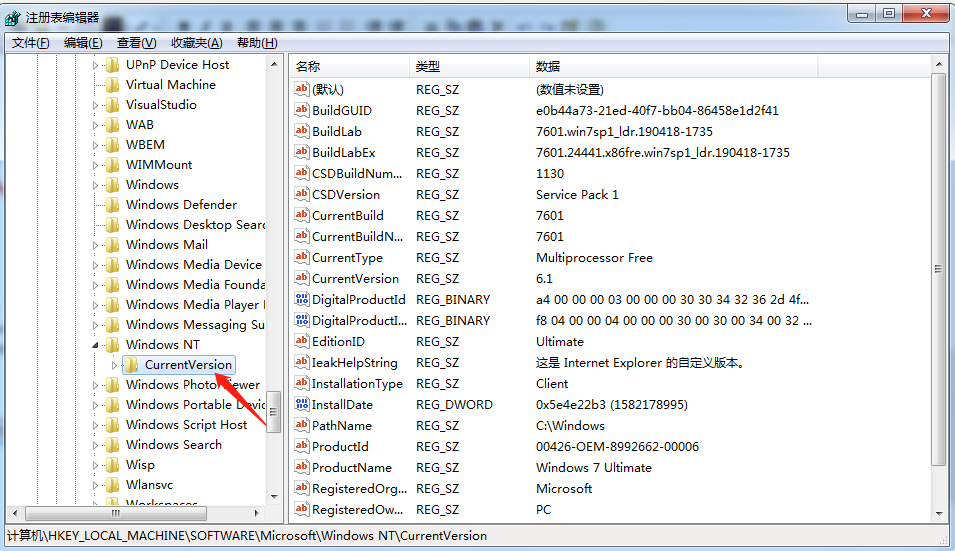Collapse the Windows NT tree node
The height and width of the screenshot is (551, 955).
(x=97, y=345)
